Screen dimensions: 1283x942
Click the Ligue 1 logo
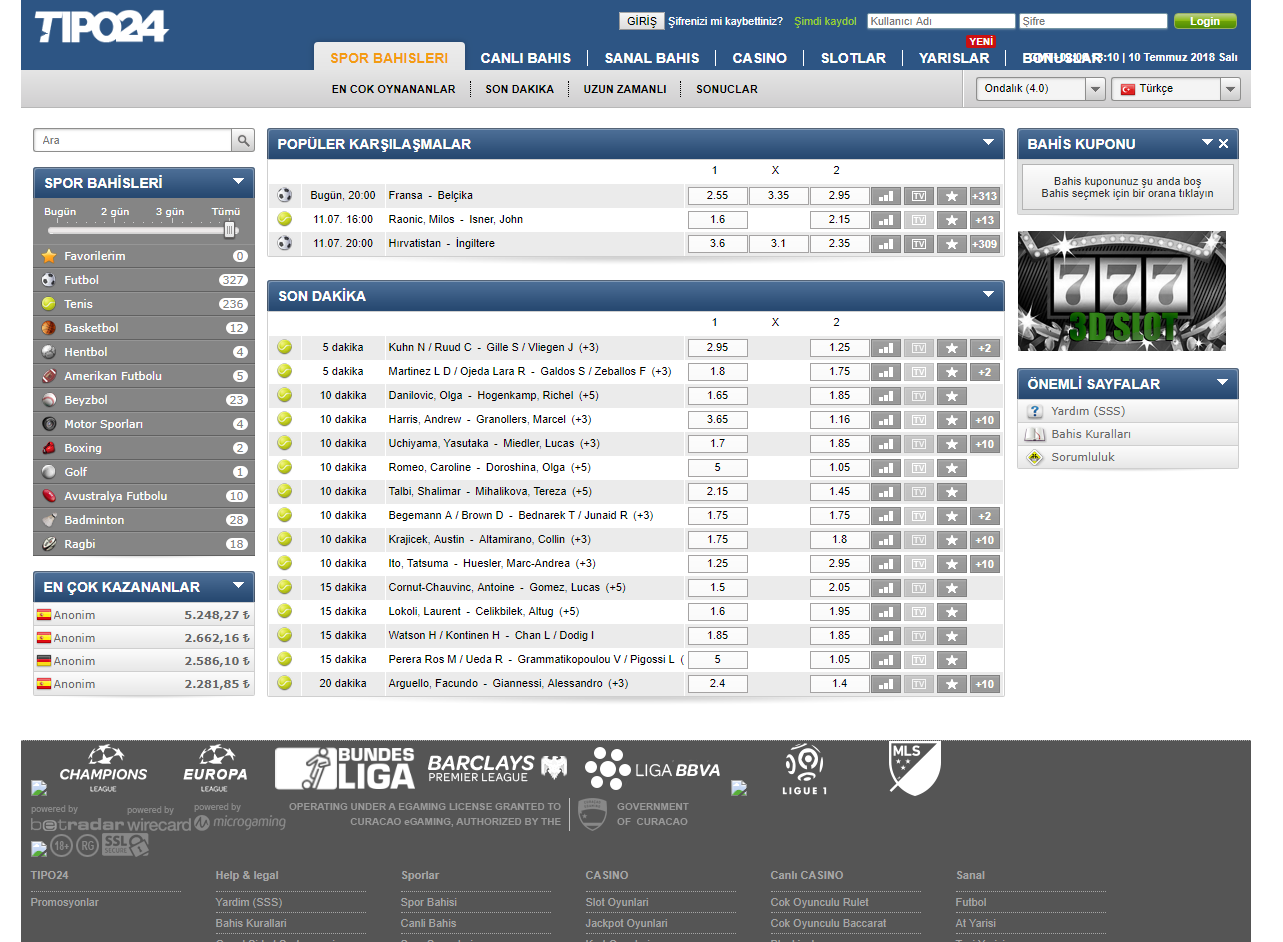tap(804, 769)
